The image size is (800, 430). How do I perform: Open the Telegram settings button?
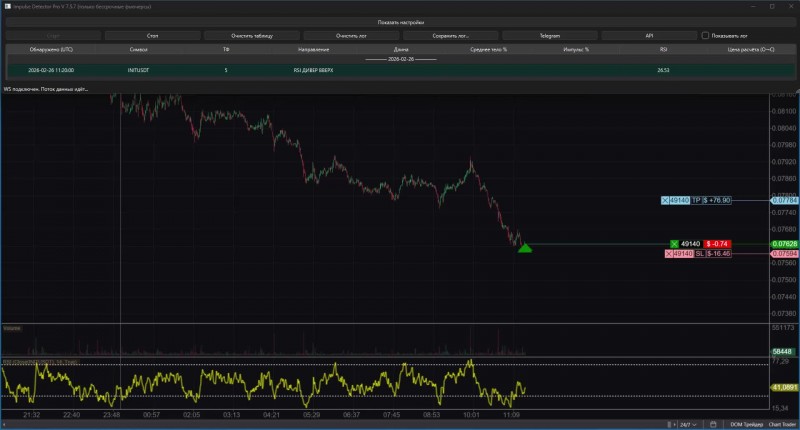550,35
